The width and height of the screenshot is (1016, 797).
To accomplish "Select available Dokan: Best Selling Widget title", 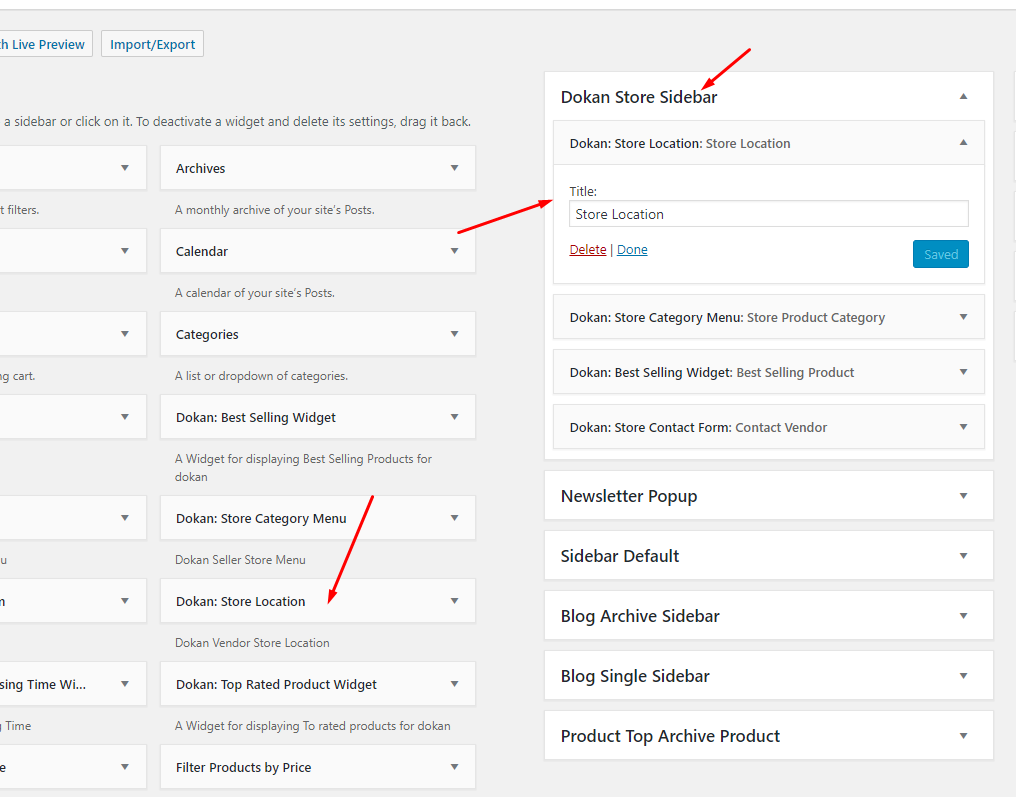I will [256, 417].
